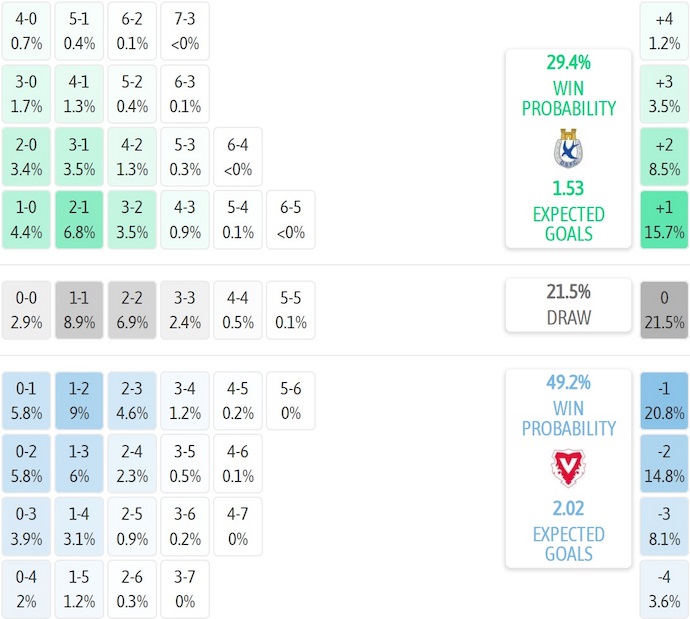The width and height of the screenshot is (690, 619).
Task: Select the 5-5 draw cell
Action: [x=290, y=310]
